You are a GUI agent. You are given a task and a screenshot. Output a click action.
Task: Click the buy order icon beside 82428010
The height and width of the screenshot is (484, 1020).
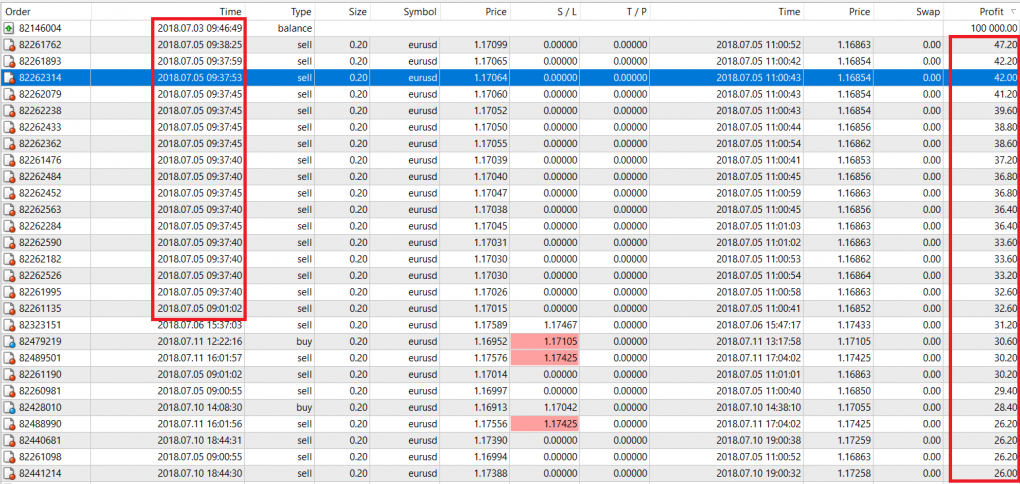coord(8,407)
